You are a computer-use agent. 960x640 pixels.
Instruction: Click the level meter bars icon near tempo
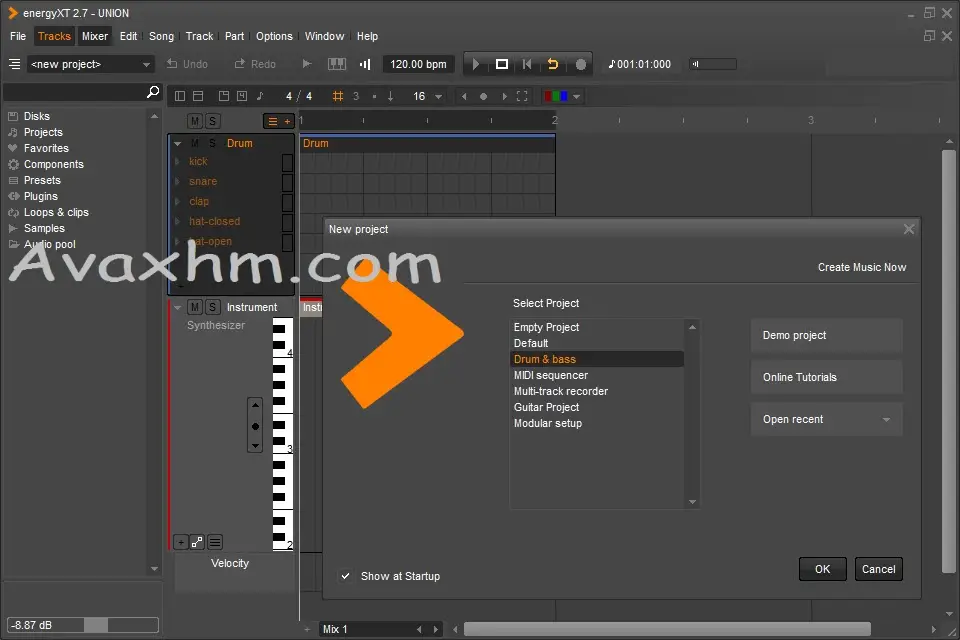click(x=365, y=64)
